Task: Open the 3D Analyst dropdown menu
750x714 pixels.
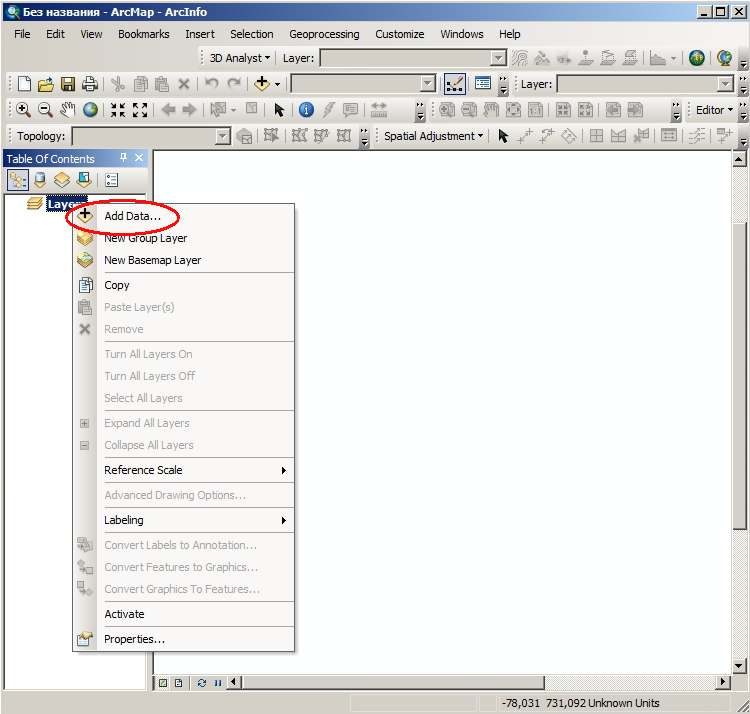Action: [240, 58]
